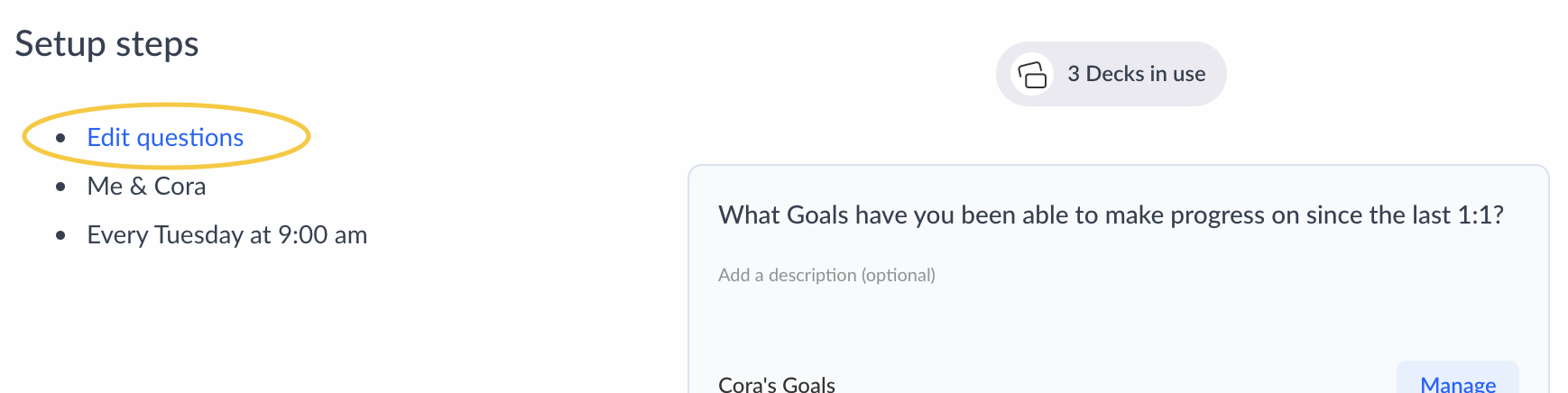Select the Me & Cora setup step
Viewport: 1568px width, 393px height.
tap(146, 187)
